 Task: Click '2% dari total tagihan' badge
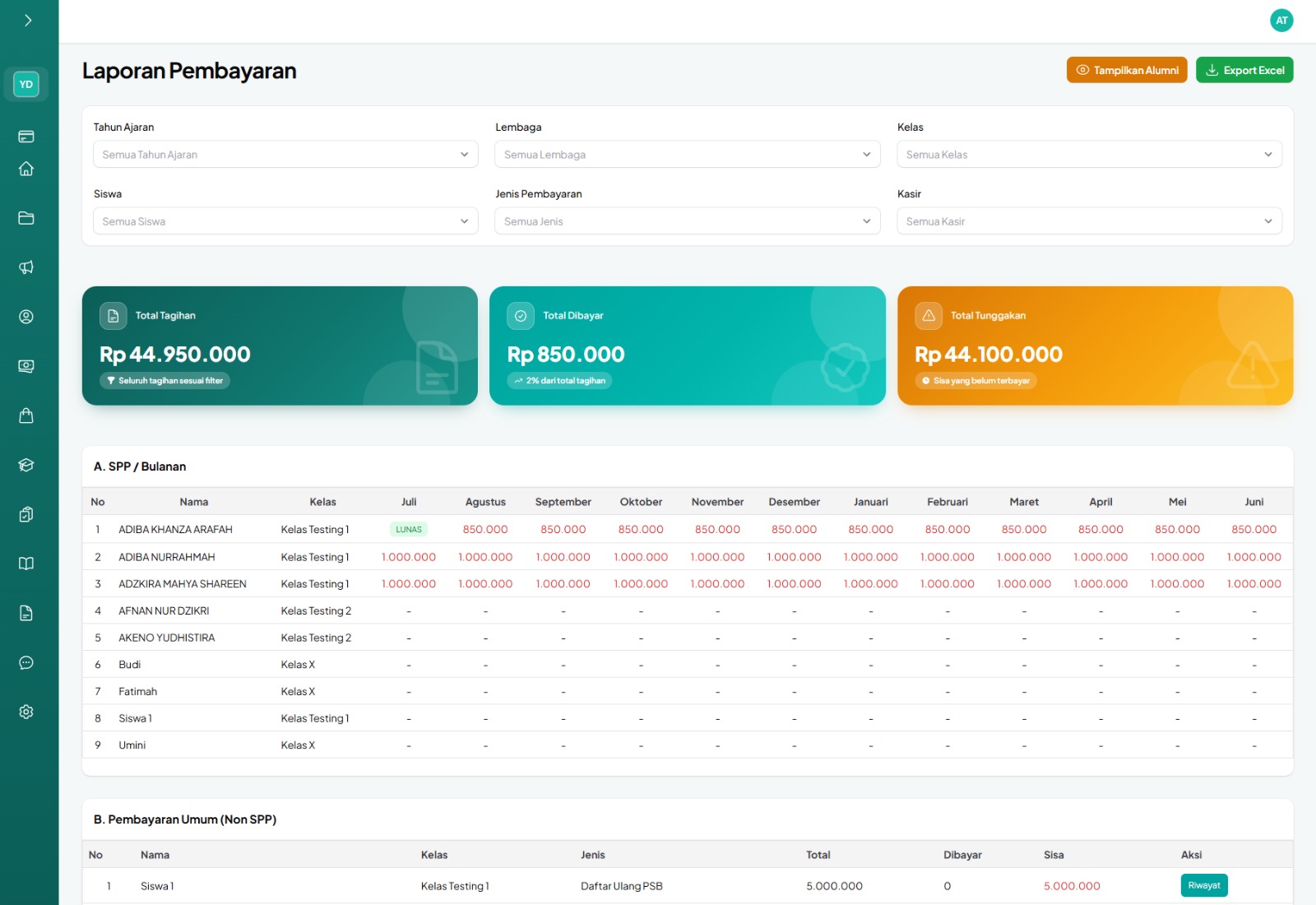pos(559,381)
